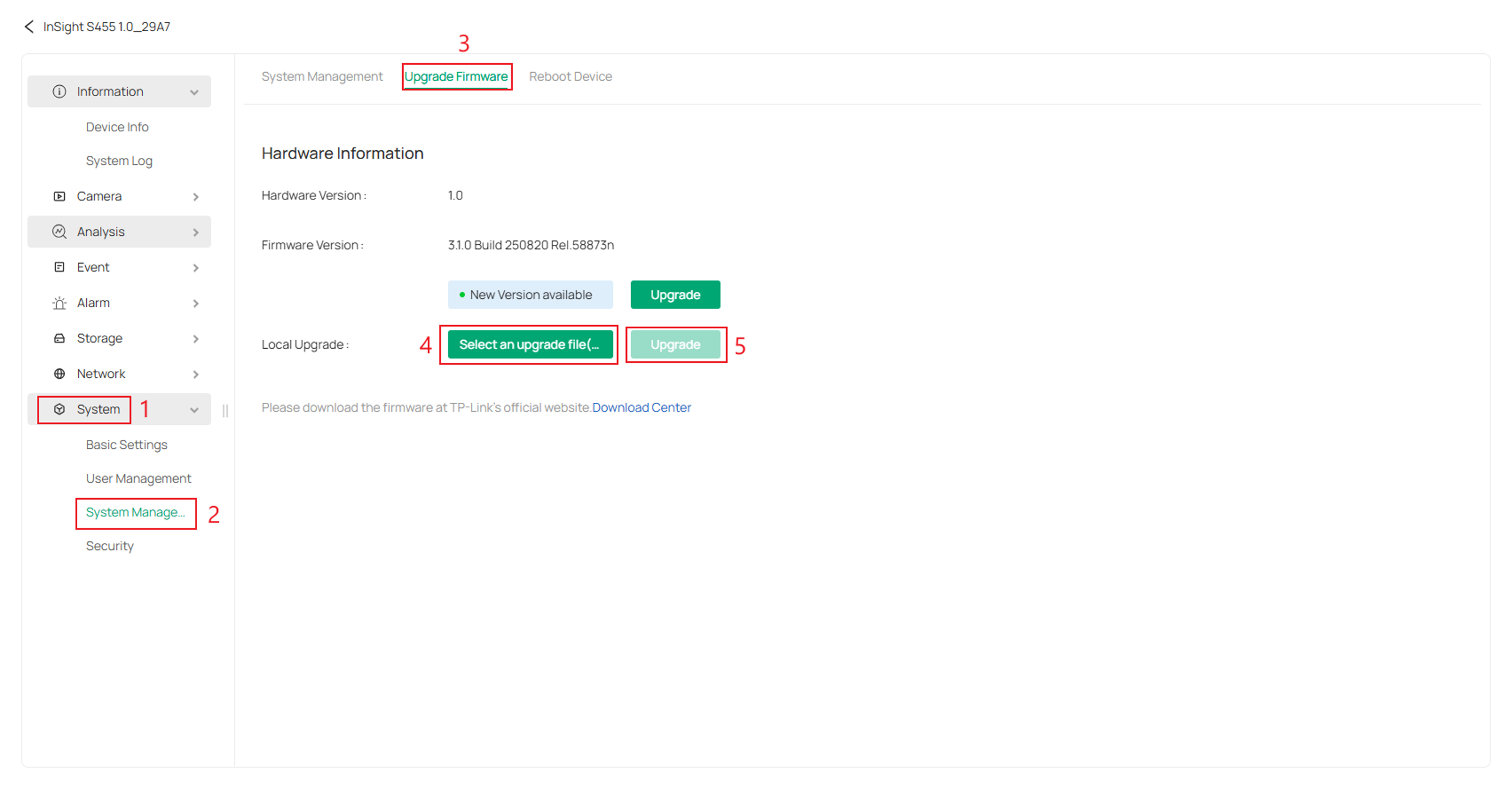This screenshot has width=1512, height=789.
Task: Open the Download Center link
Action: (641, 407)
